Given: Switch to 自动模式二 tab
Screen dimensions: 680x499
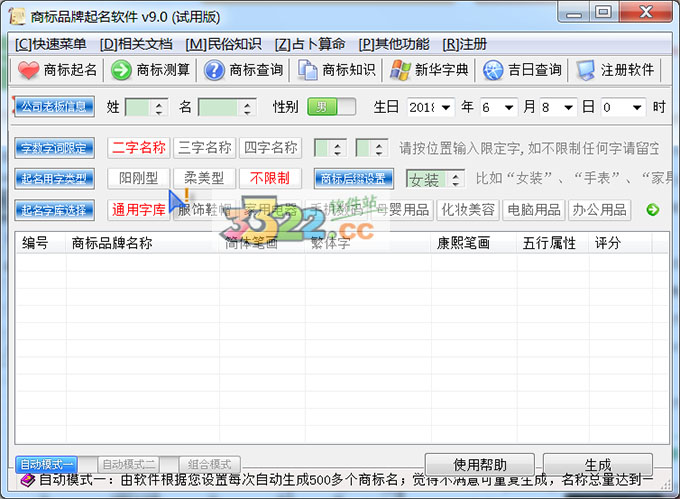Looking at the screenshot, I should click(129, 465).
